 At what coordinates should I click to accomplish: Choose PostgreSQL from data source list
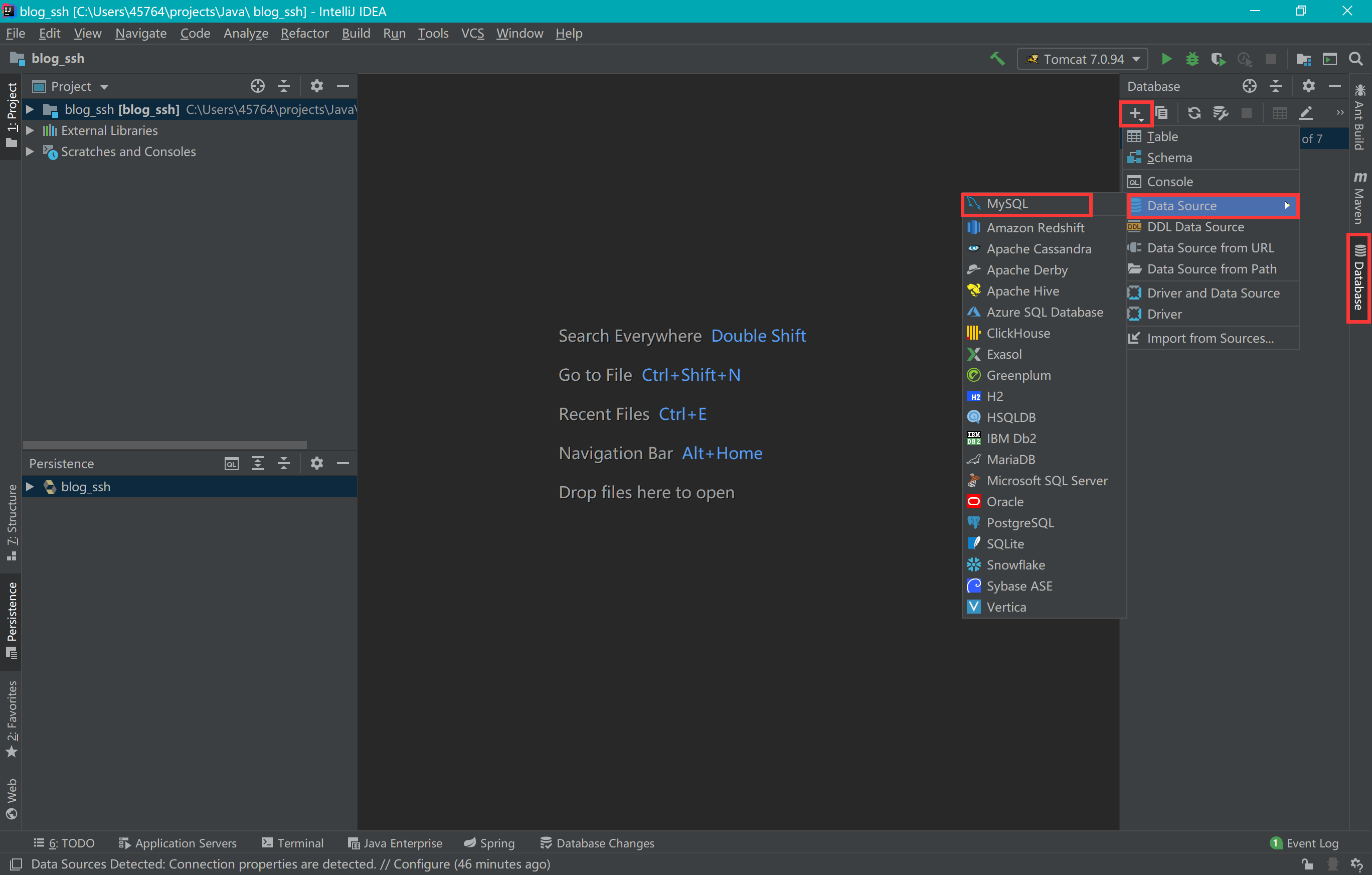pos(1044,523)
